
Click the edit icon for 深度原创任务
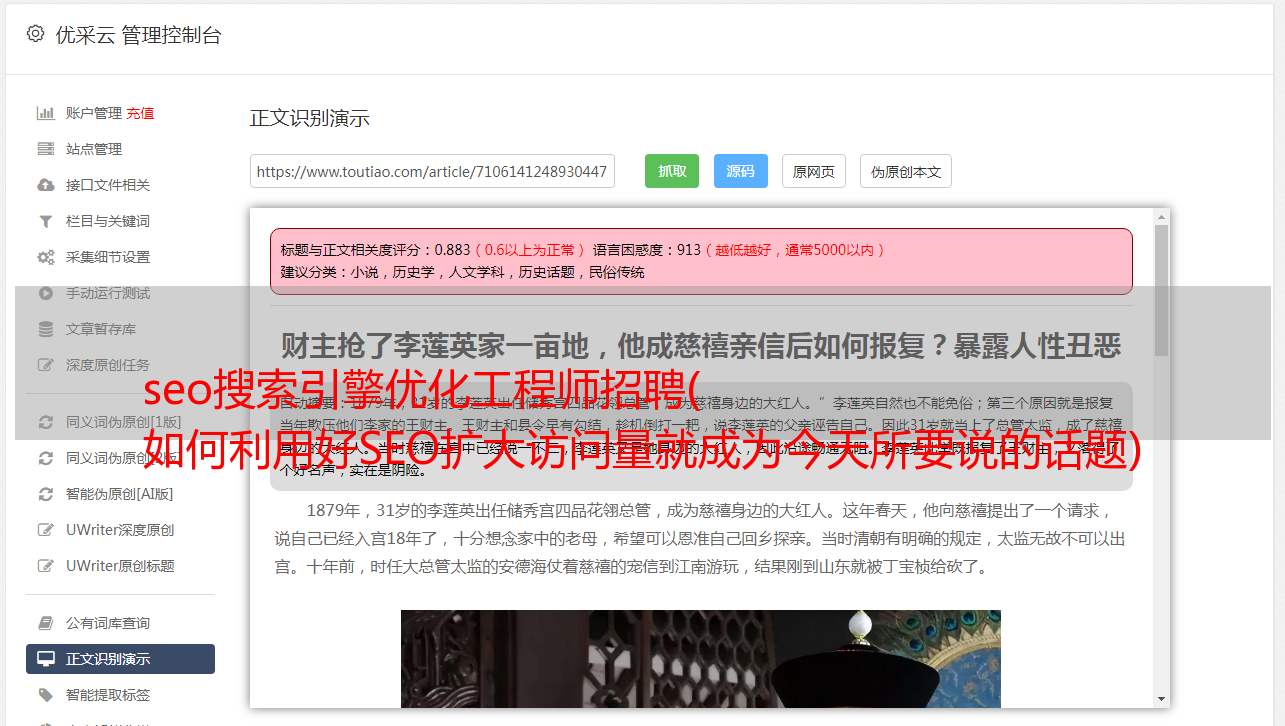(46, 365)
